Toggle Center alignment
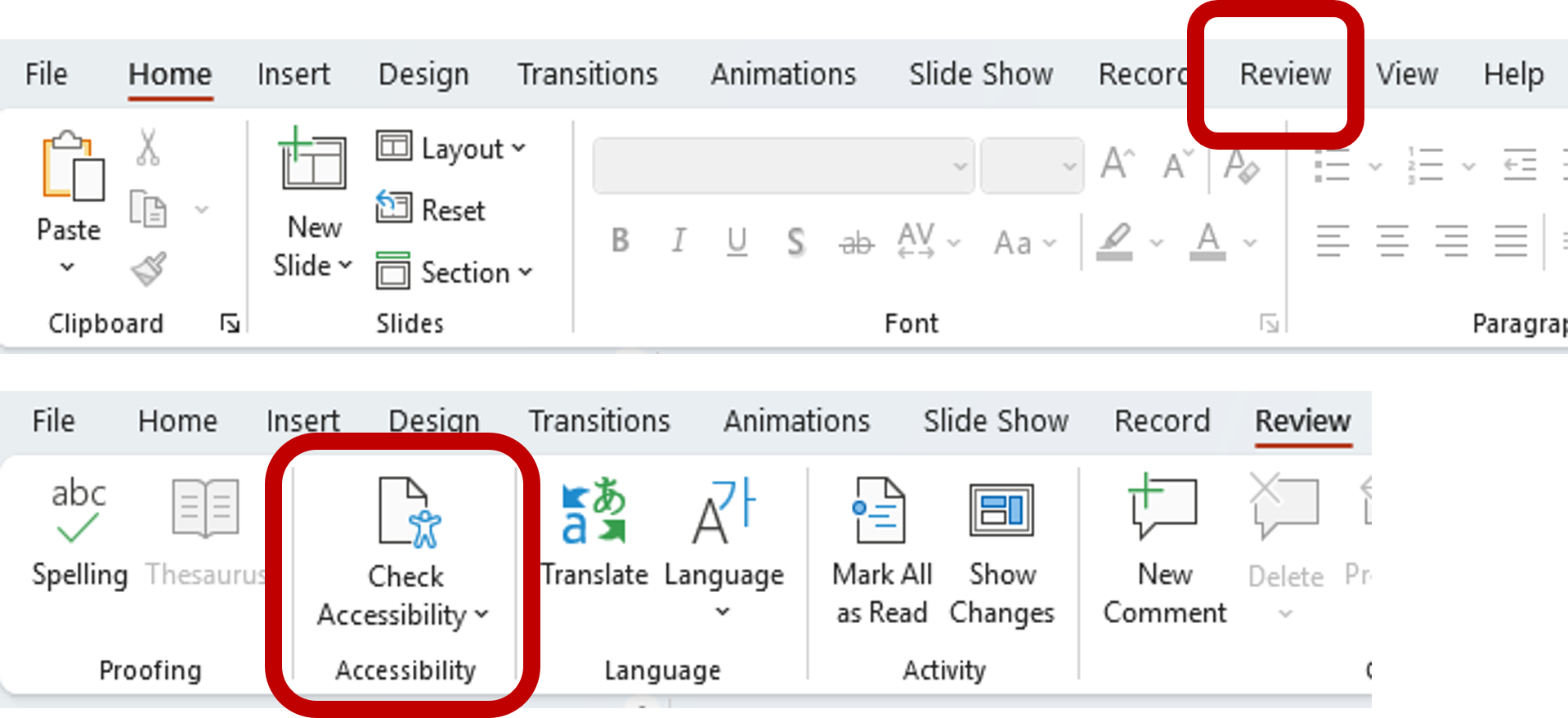Image resolution: width=1568 pixels, height=718 pixels. click(x=1392, y=241)
